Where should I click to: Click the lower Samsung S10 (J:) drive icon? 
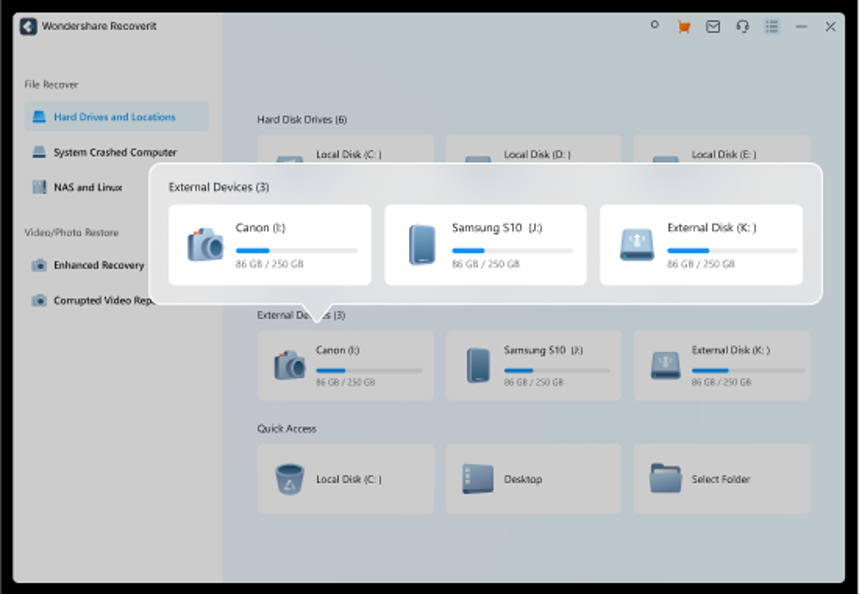point(478,365)
